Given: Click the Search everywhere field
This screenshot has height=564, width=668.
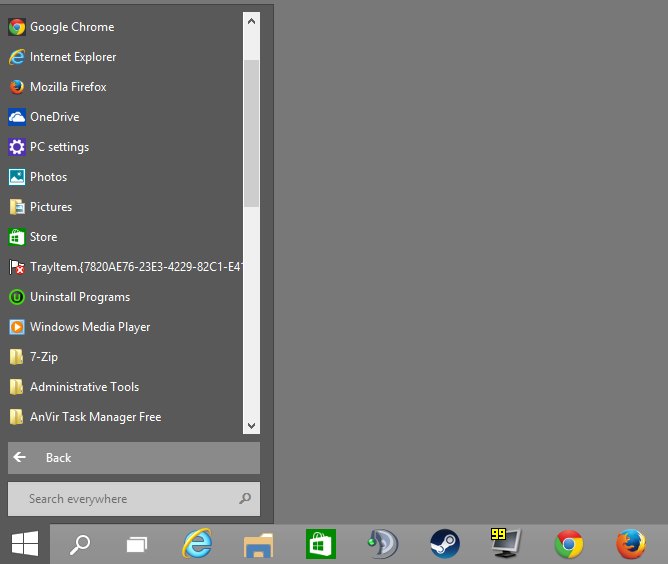Looking at the screenshot, I should tap(134, 499).
